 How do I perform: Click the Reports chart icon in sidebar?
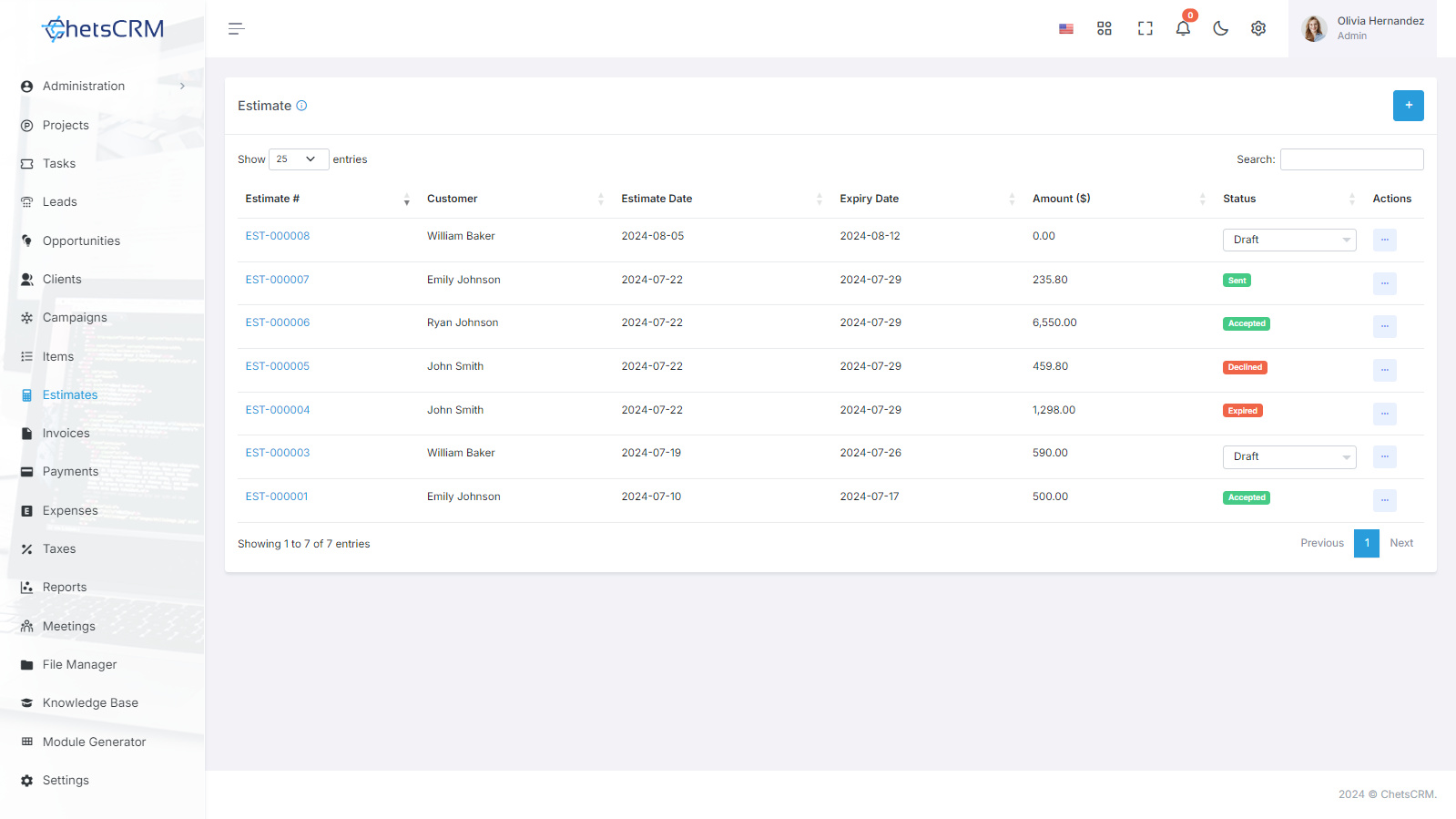26,588
